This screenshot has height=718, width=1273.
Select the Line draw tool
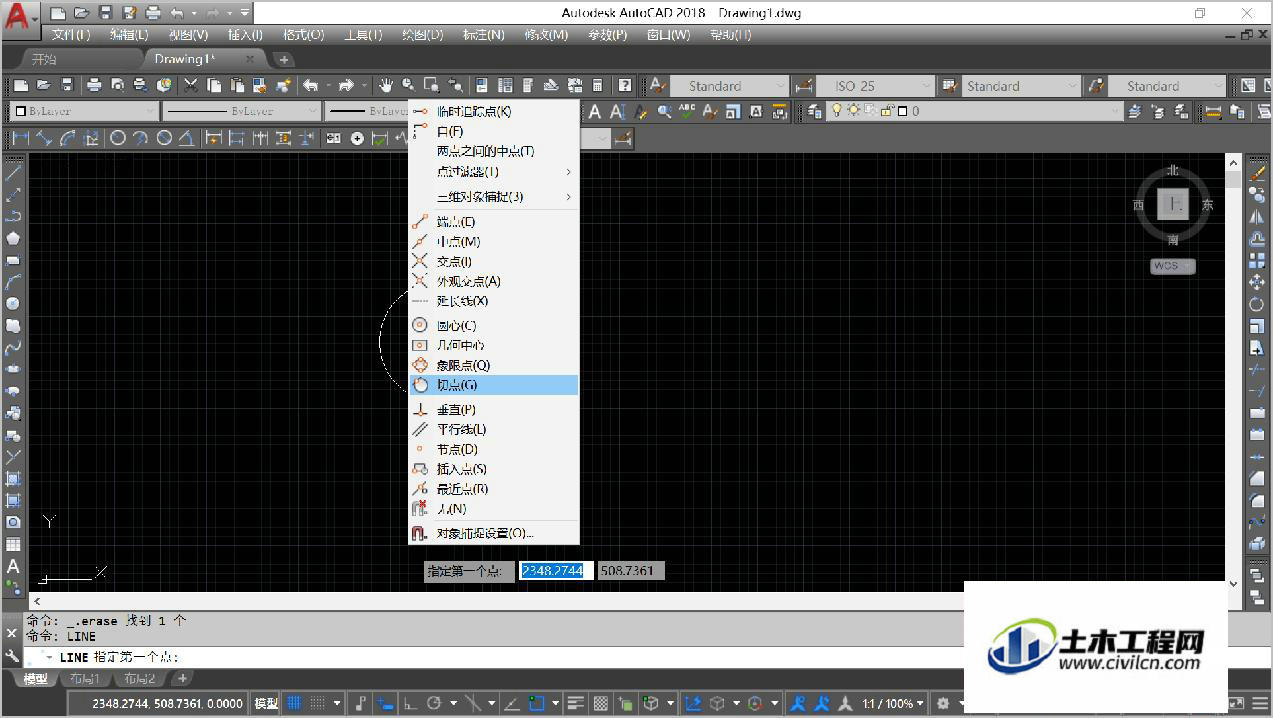point(13,172)
